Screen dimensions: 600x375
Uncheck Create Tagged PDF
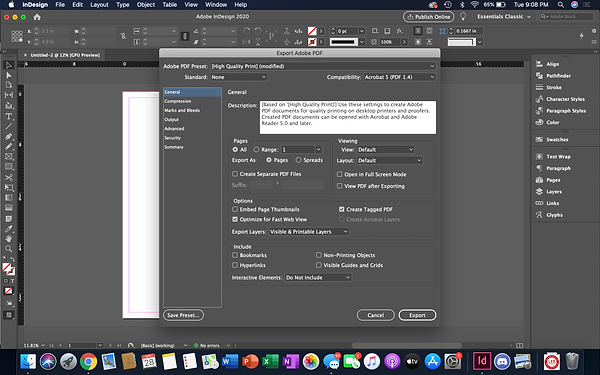point(341,209)
